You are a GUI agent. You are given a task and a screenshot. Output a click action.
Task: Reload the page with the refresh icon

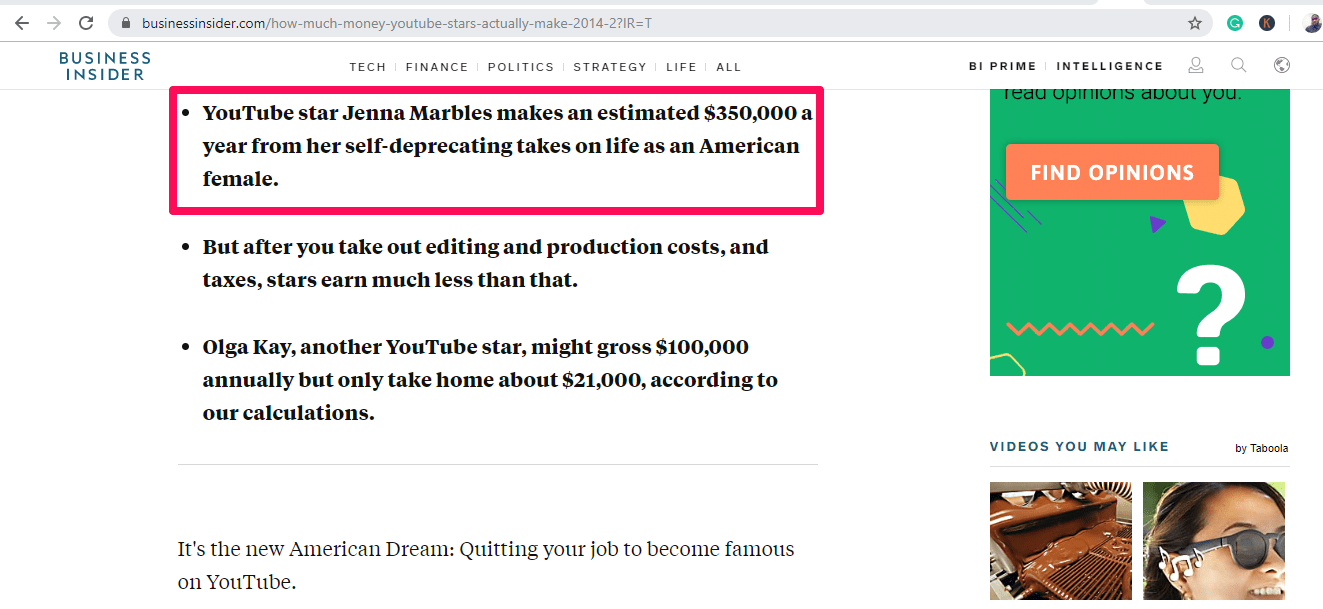click(86, 22)
